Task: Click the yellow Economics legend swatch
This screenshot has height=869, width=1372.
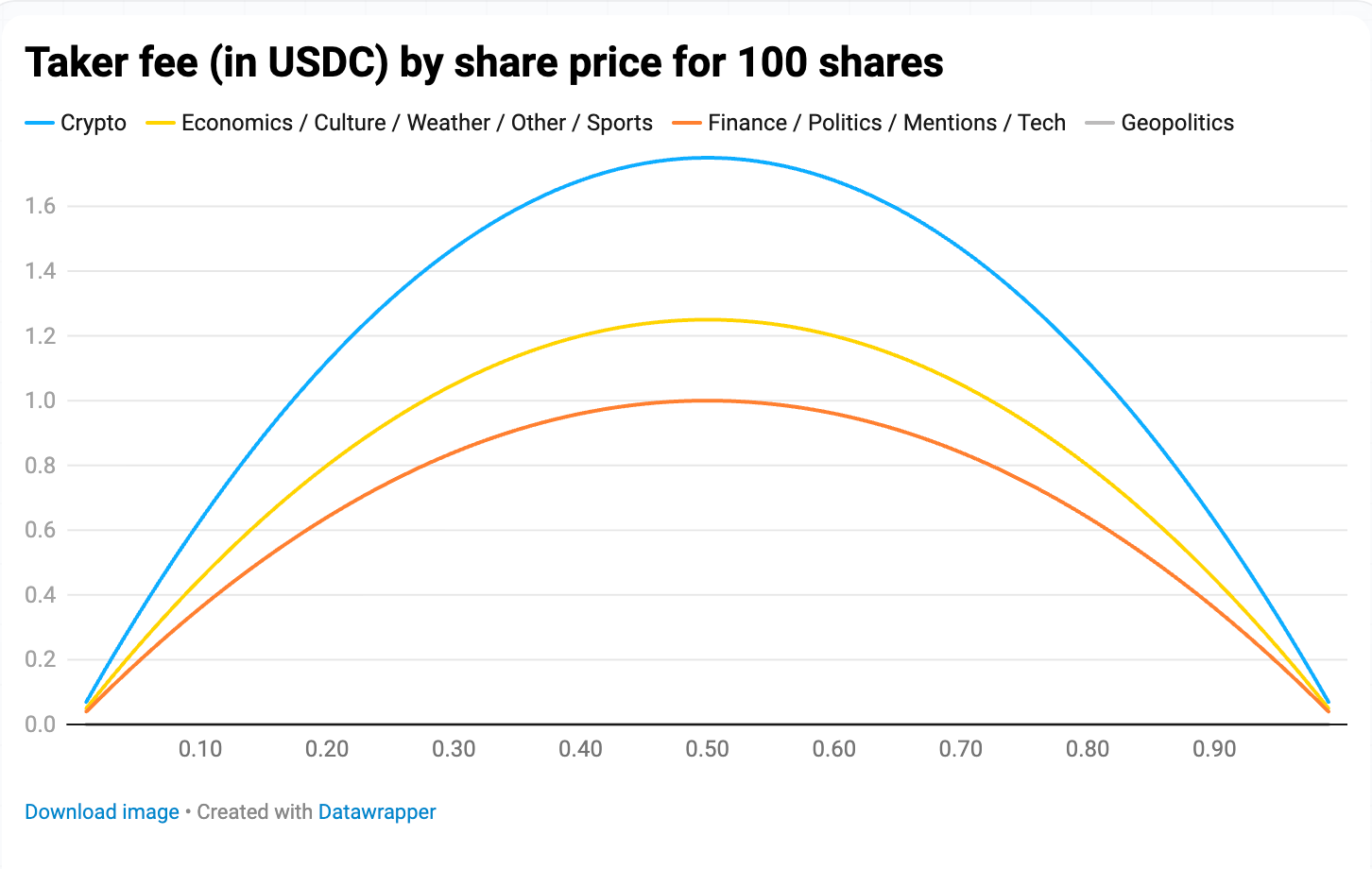Action: [161, 124]
